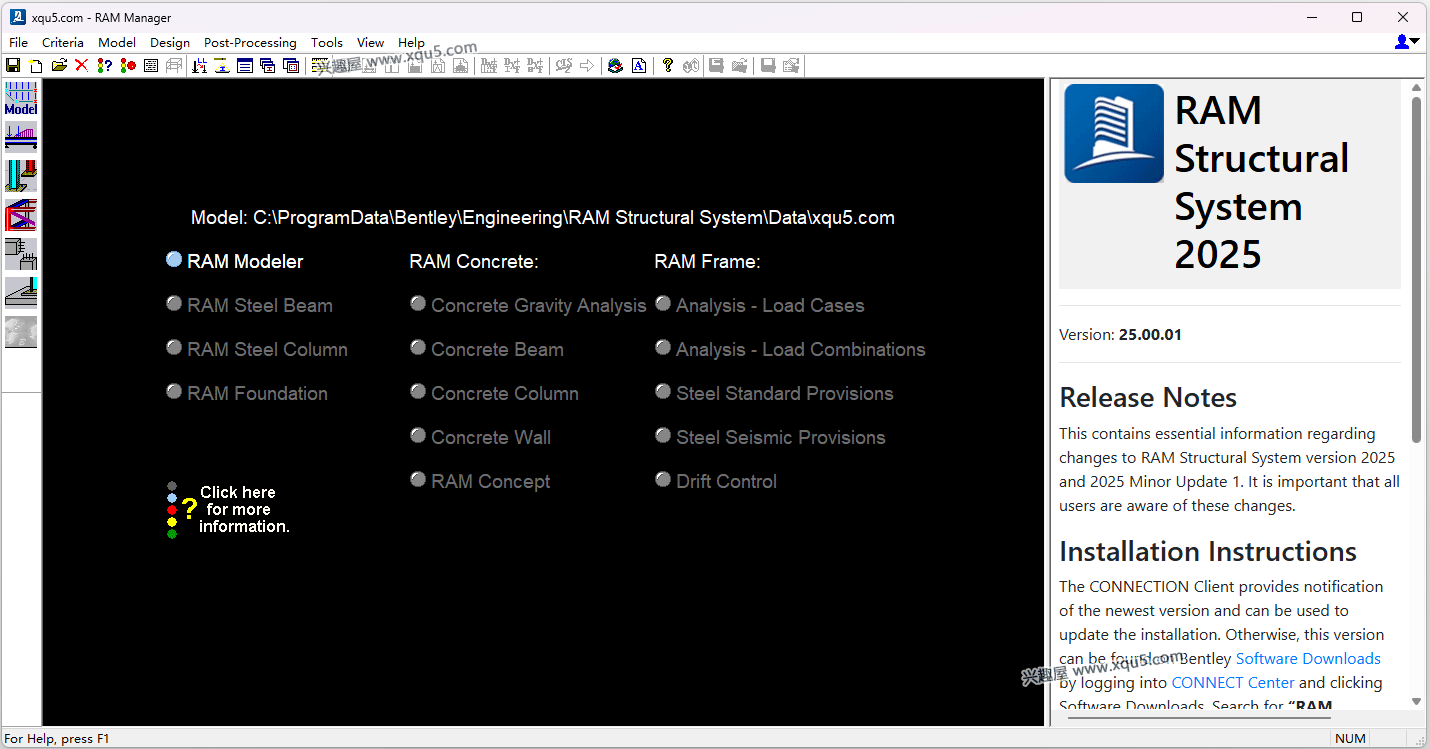The image size is (1430, 749).
Task: Click the NUM indicator in the status bar
Action: 1350,739
